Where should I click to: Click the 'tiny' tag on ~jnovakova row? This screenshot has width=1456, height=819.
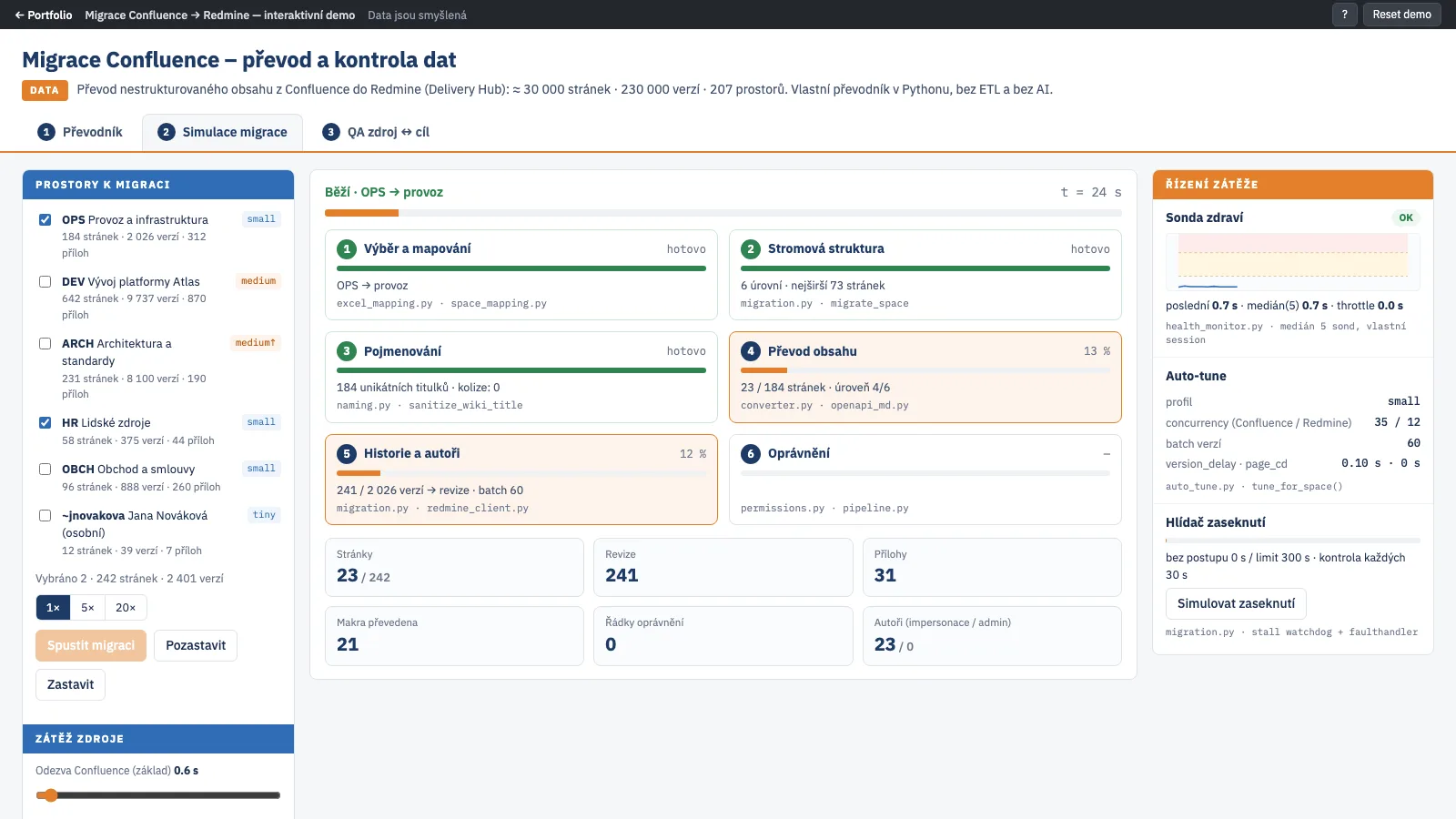tap(264, 515)
